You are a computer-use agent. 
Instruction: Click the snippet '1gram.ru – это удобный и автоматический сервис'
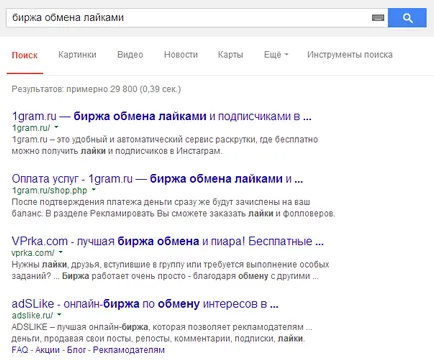coord(165,145)
